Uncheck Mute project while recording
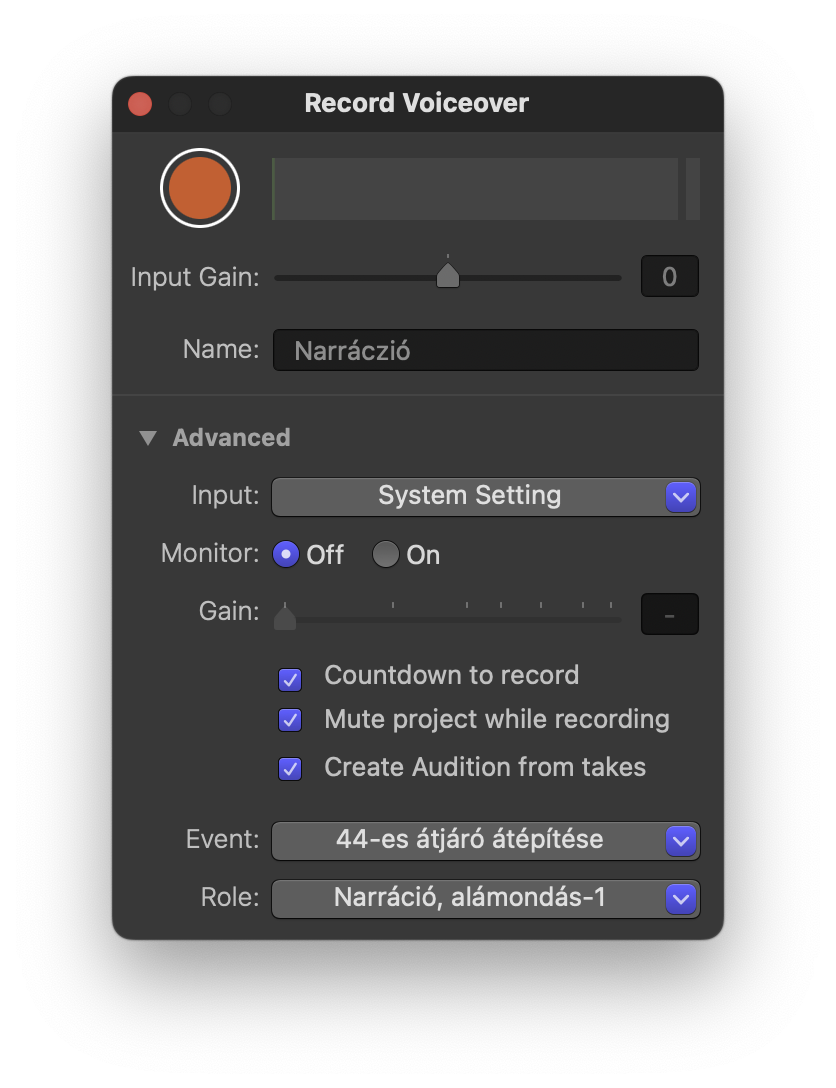836x1088 pixels. click(290, 720)
